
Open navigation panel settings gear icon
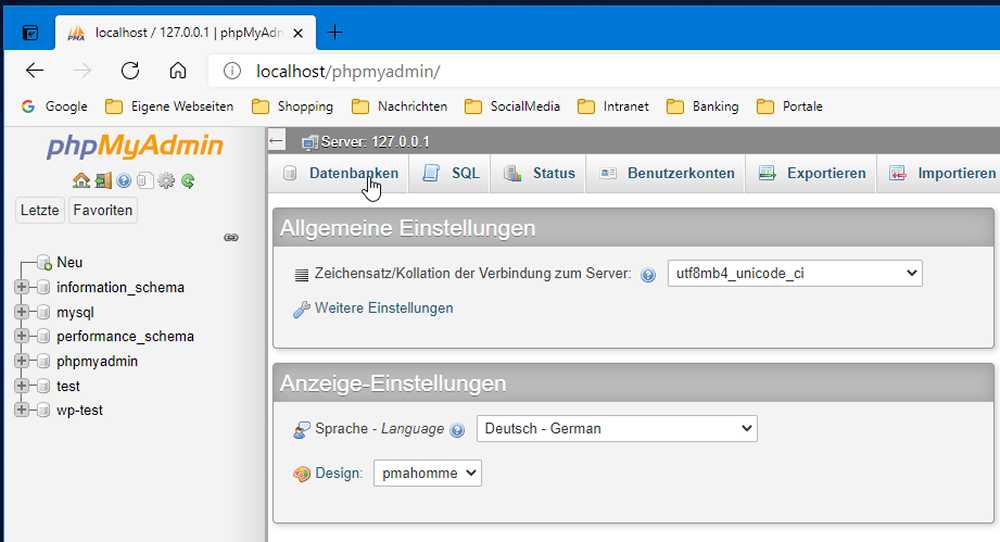[166, 180]
